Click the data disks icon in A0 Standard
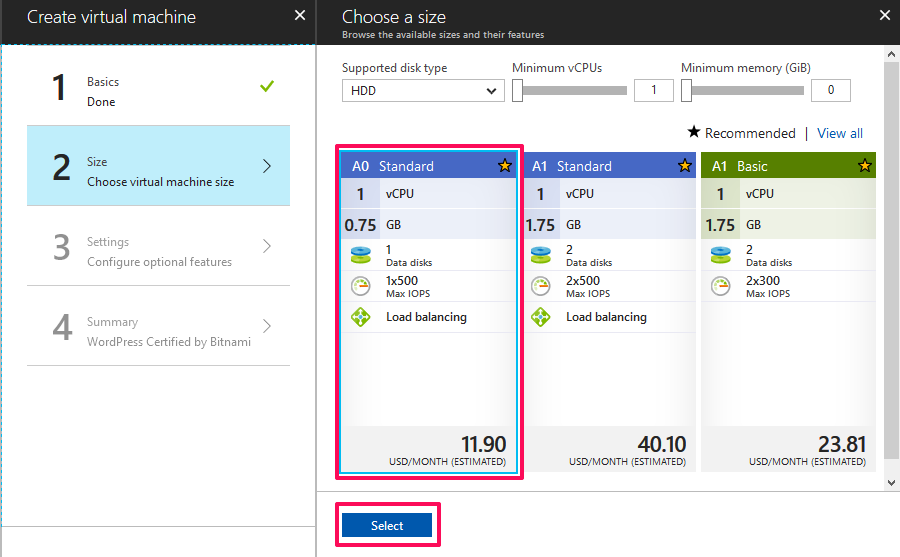Image resolution: width=900 pixels, height=557 pixels. click(360, 255)
